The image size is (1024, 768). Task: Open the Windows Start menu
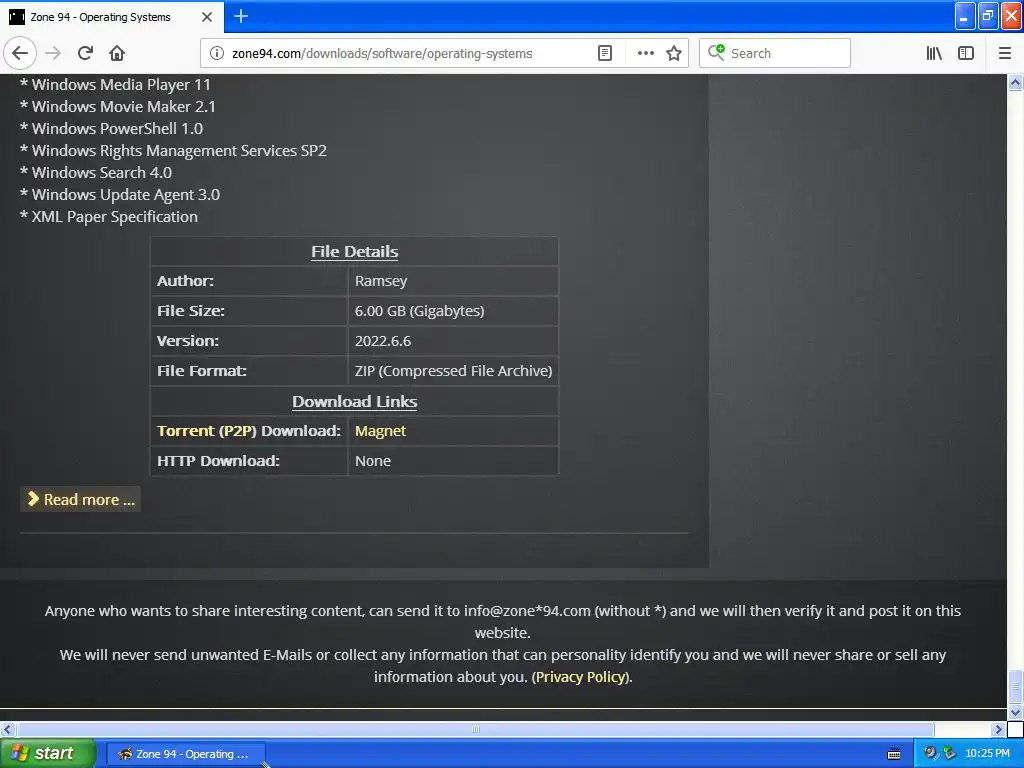[47, 754]
